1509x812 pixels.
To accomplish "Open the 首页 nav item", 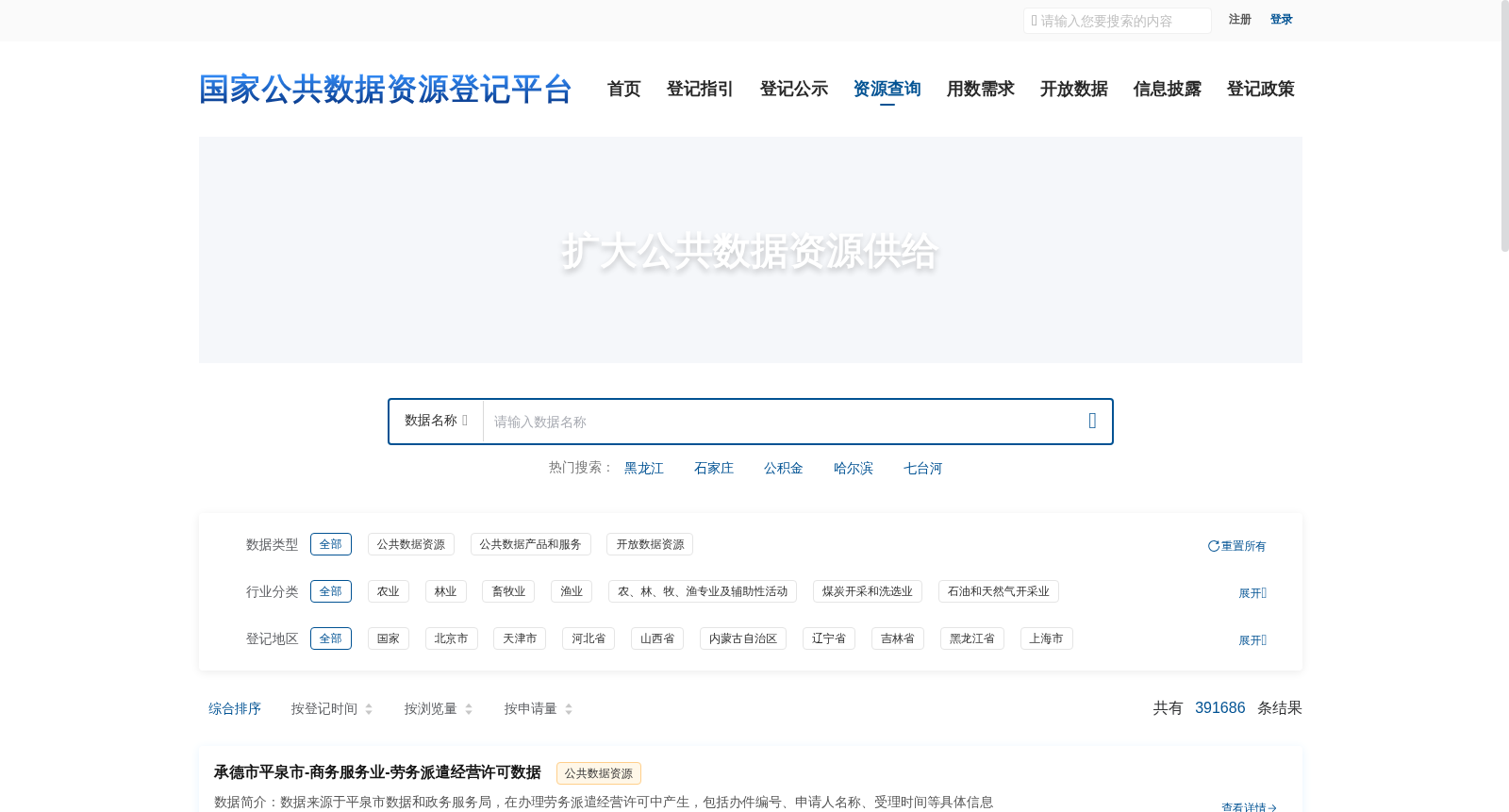I will tap(624, 89).
